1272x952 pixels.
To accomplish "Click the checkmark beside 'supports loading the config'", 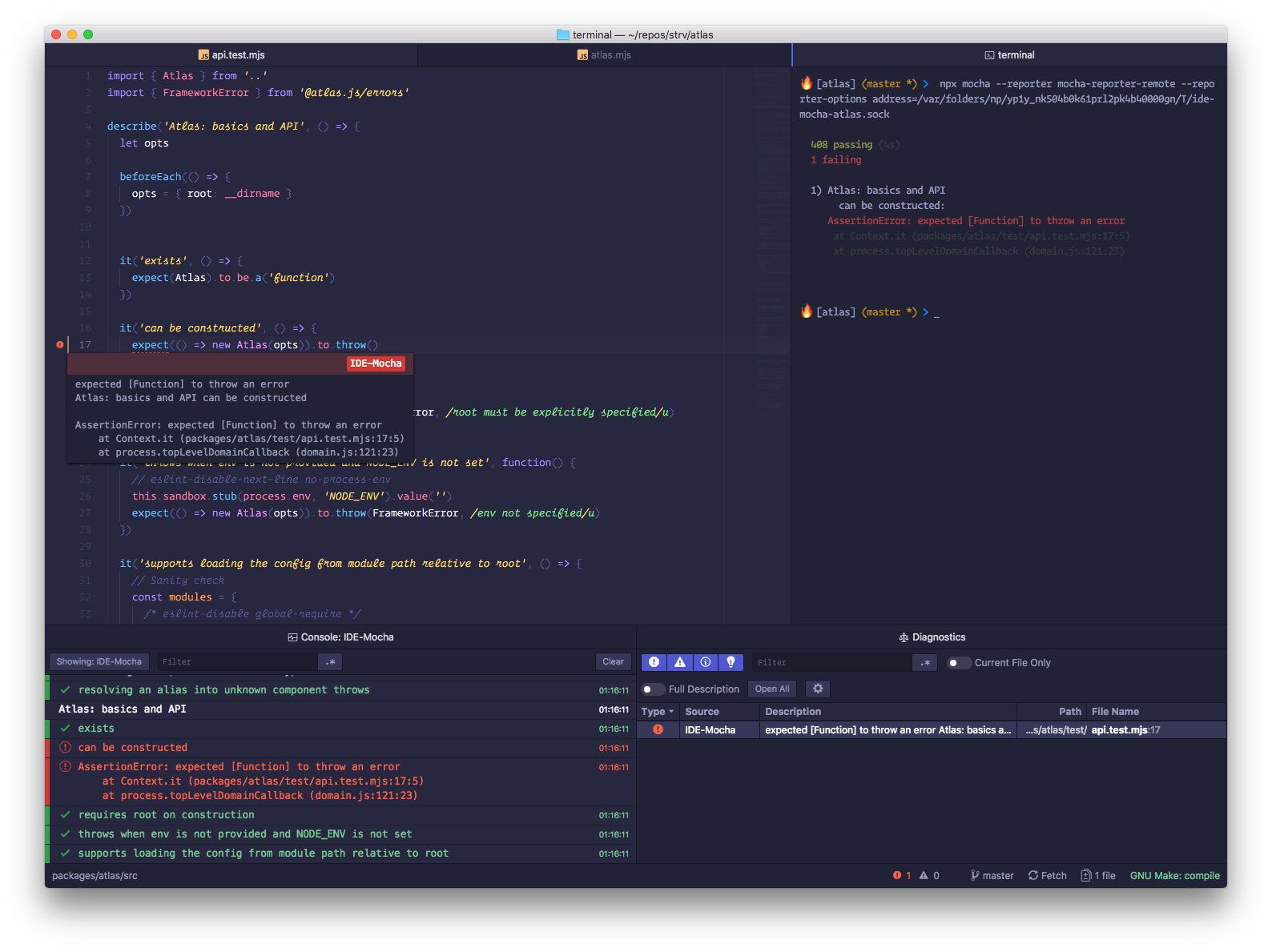I will [x=65, y=853].
